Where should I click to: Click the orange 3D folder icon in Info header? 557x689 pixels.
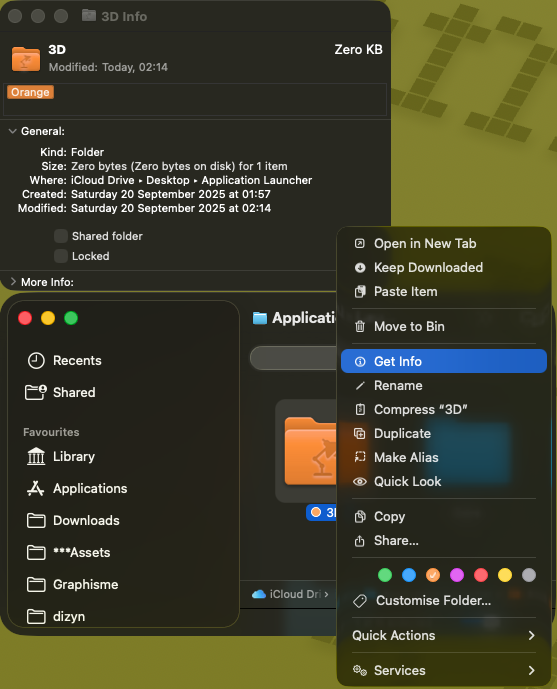point(26,58)
